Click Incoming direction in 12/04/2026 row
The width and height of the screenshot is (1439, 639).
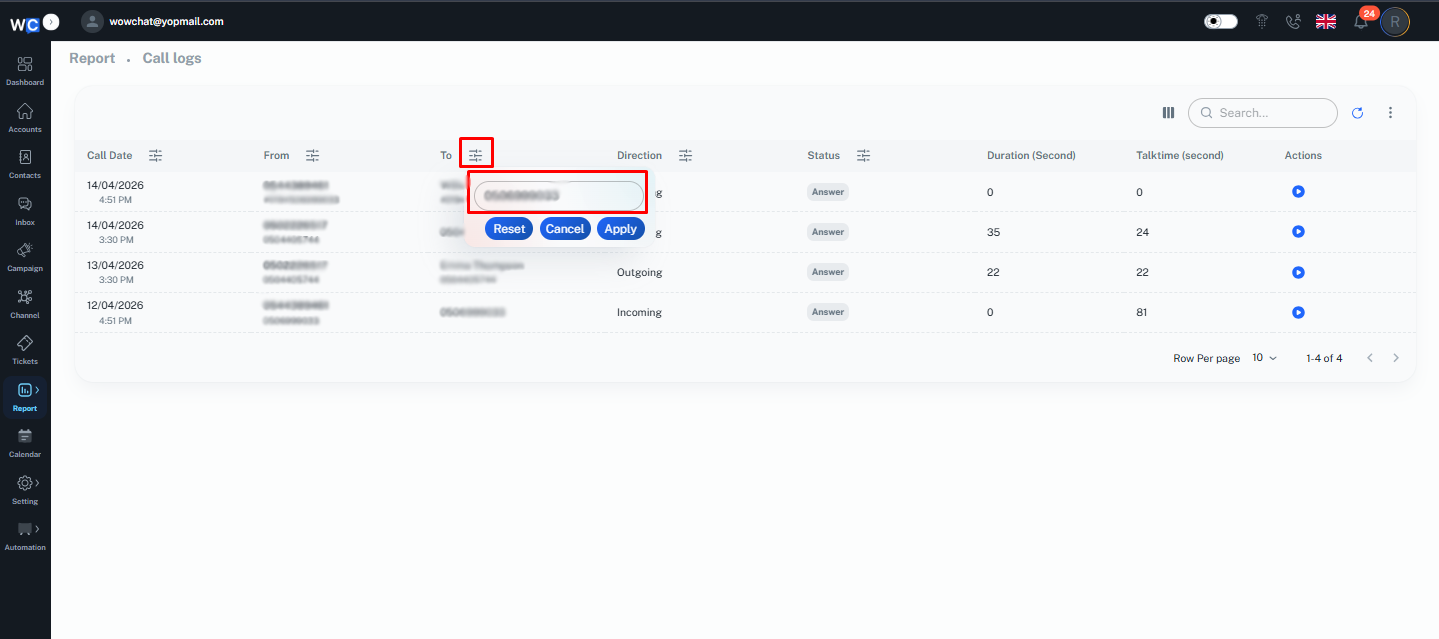[x=639, y=312]
